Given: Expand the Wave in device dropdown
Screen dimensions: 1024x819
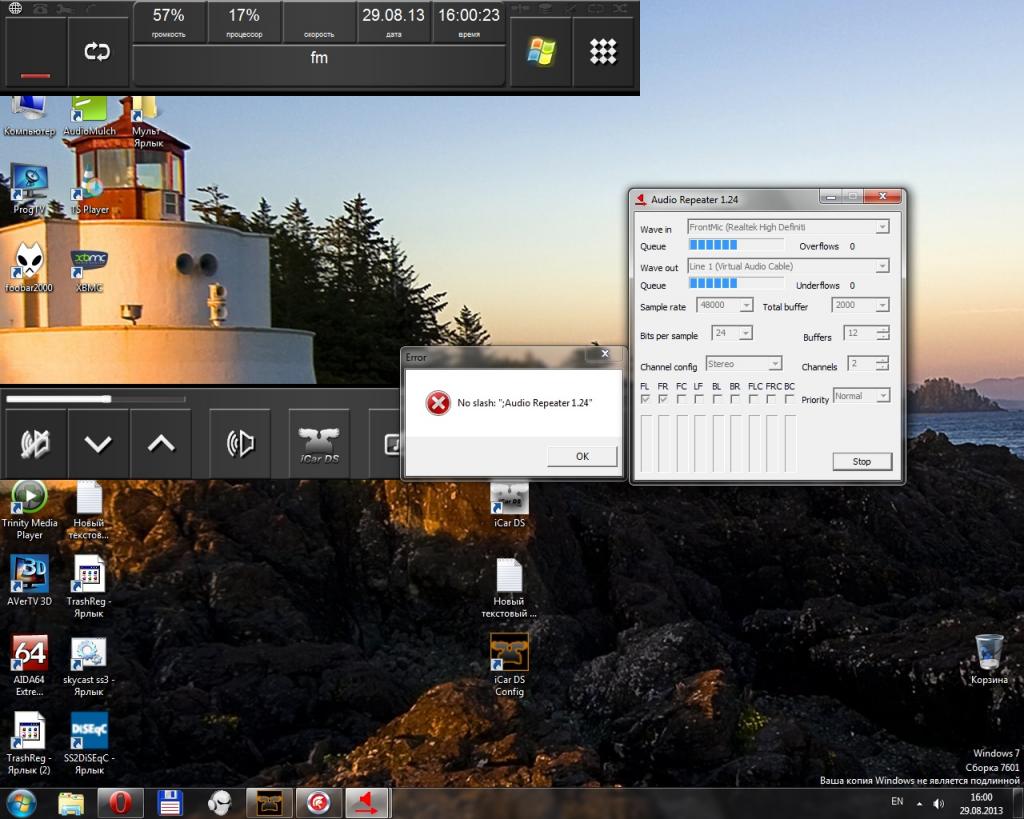Looking at the screenshot, I should pos(881,228).
